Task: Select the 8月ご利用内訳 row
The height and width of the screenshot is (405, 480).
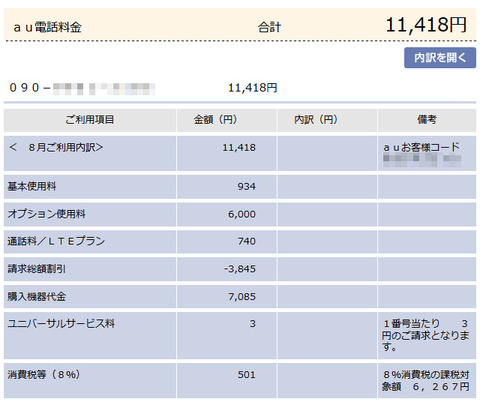Action: click(240, 153)
